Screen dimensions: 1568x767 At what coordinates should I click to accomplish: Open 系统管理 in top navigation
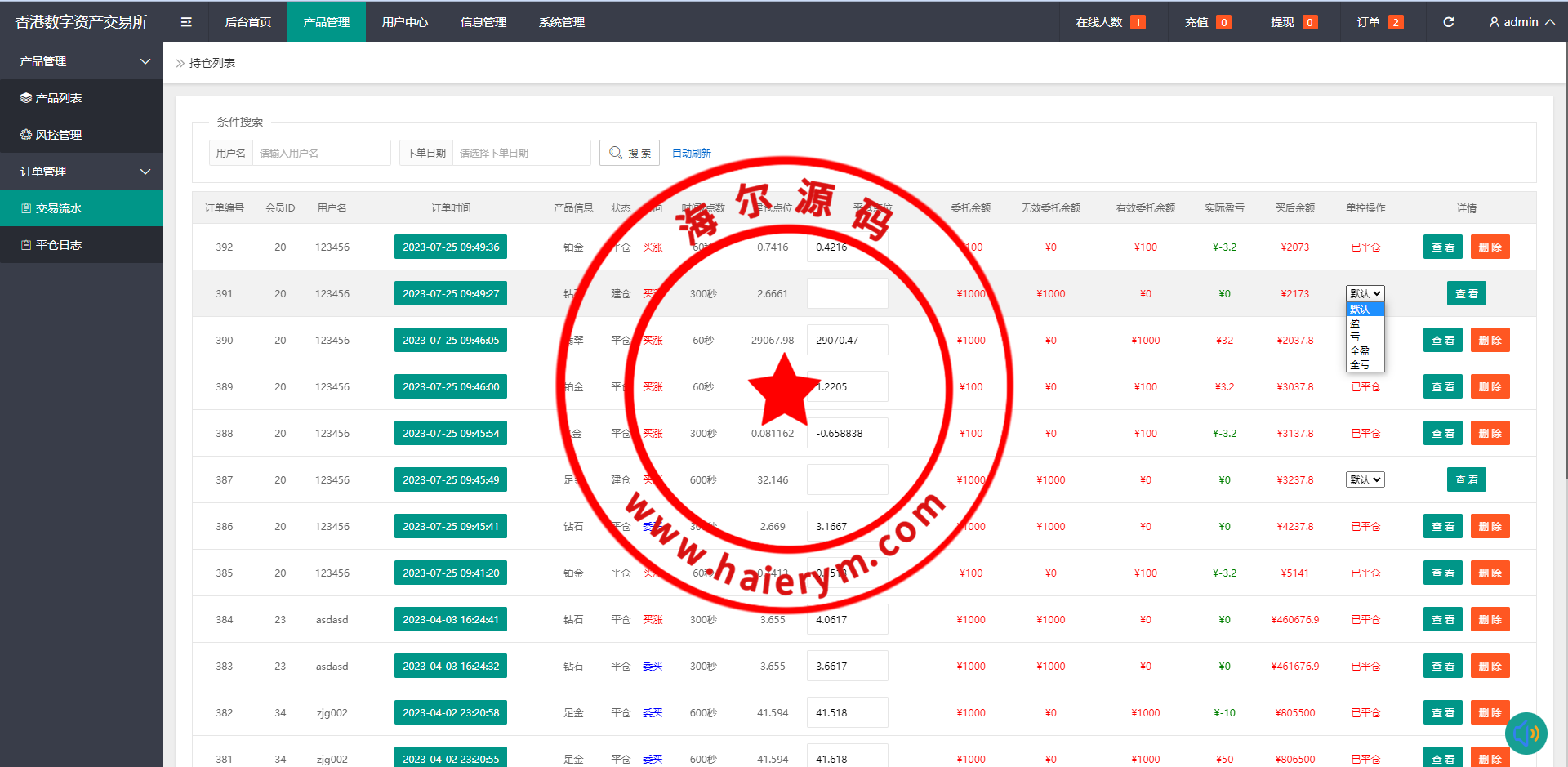pyautogui.click(x=561, y=22)
